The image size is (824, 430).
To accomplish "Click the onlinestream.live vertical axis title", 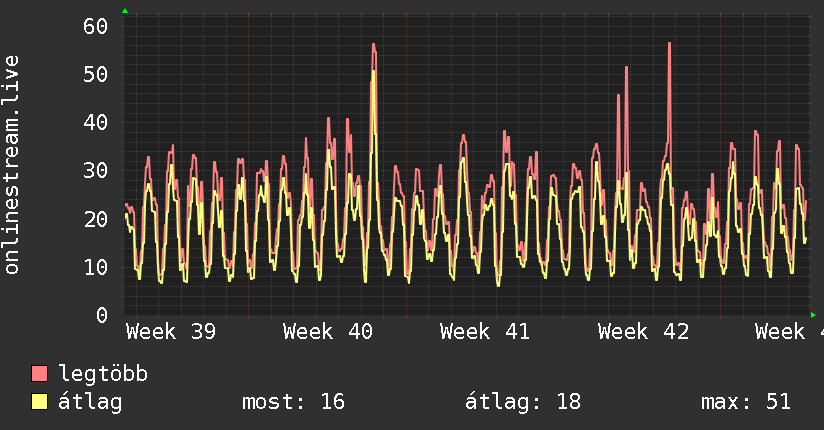I will click(11, 165).
